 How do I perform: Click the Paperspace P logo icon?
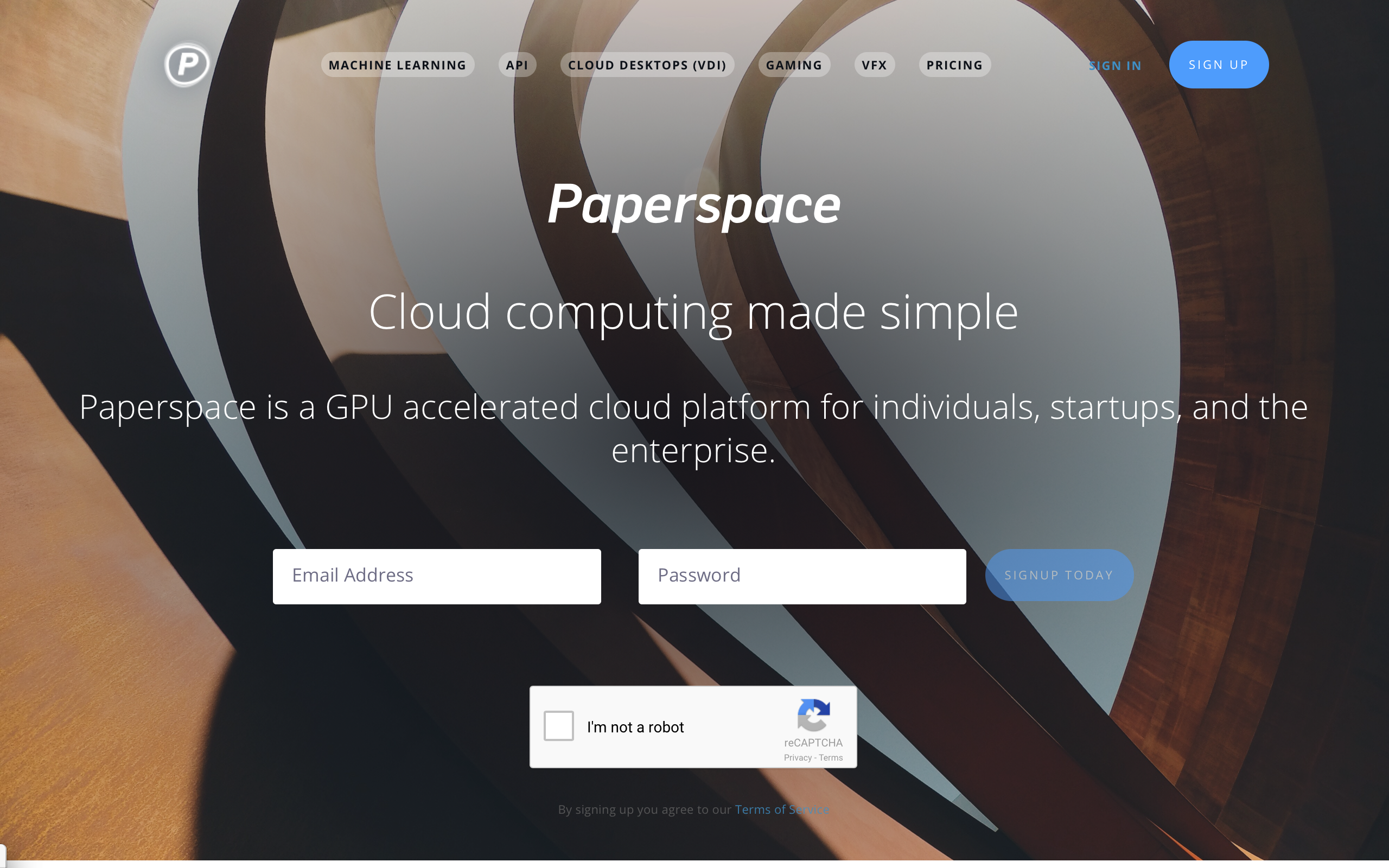click(x=187, y=65)
